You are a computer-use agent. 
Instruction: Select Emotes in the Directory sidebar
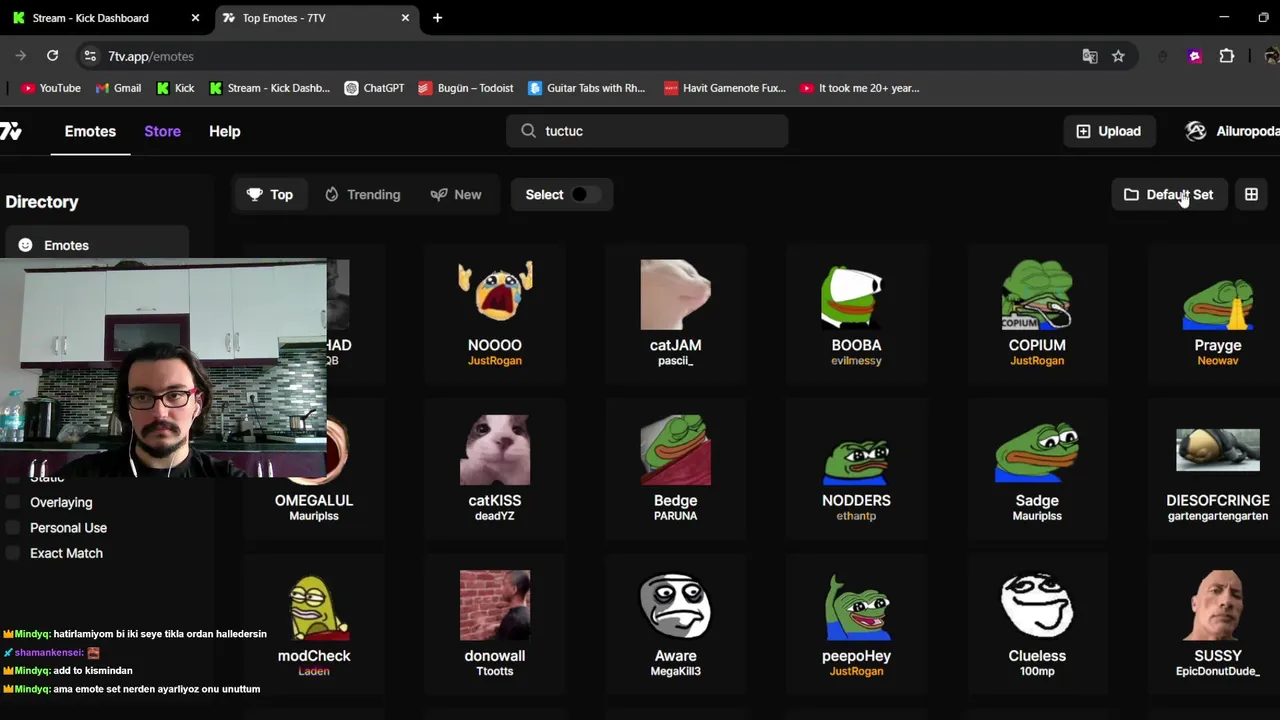point(96,245)
